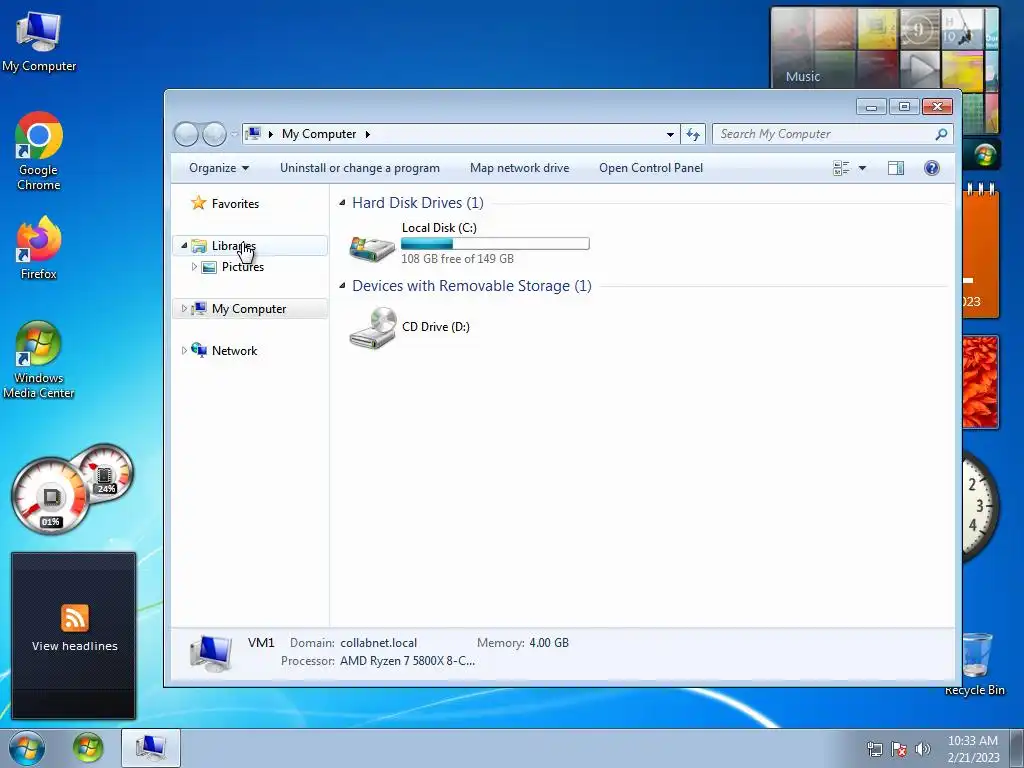Screen dimensions: 1024x768
Task: Collapse the Libraries tree node
Action: 184,246
